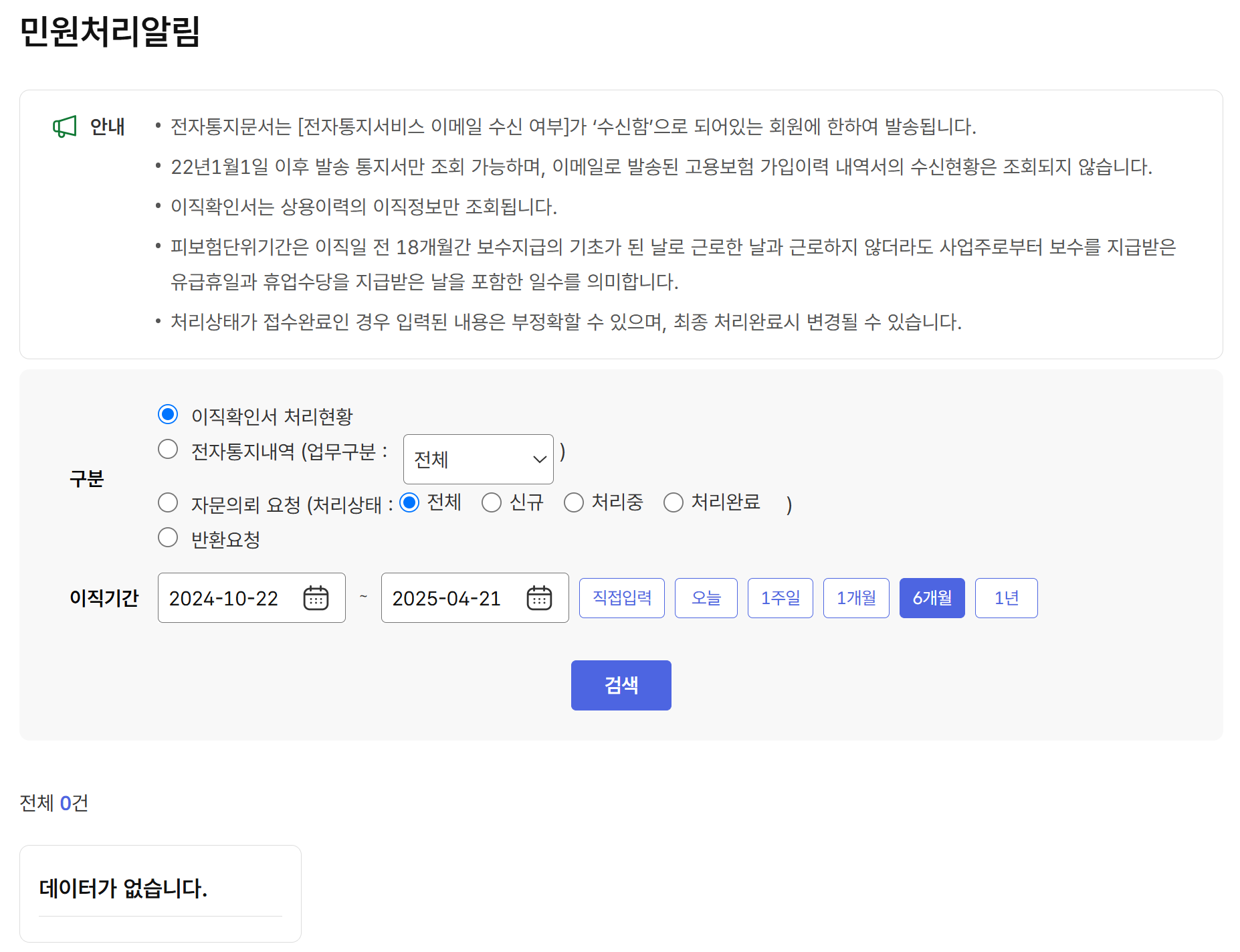Click the end date field 2025-04-21
Image resolution: width=1240 pixels, height=952 pixels.
tap(475, 598)
